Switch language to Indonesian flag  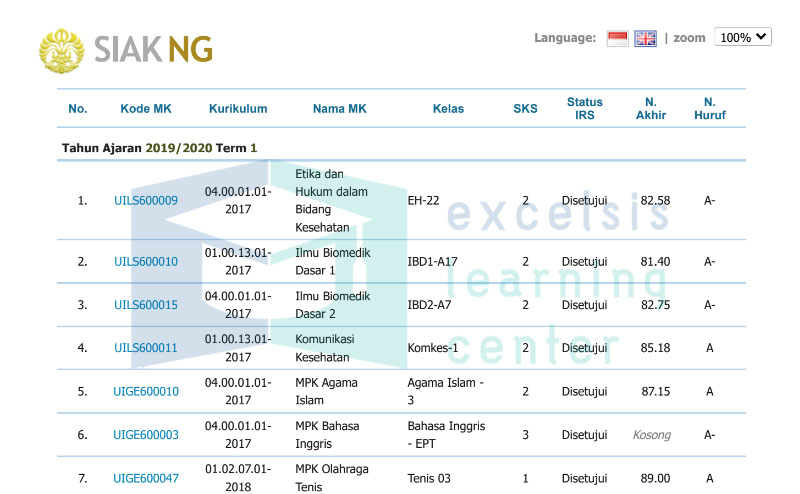point(617,38)
